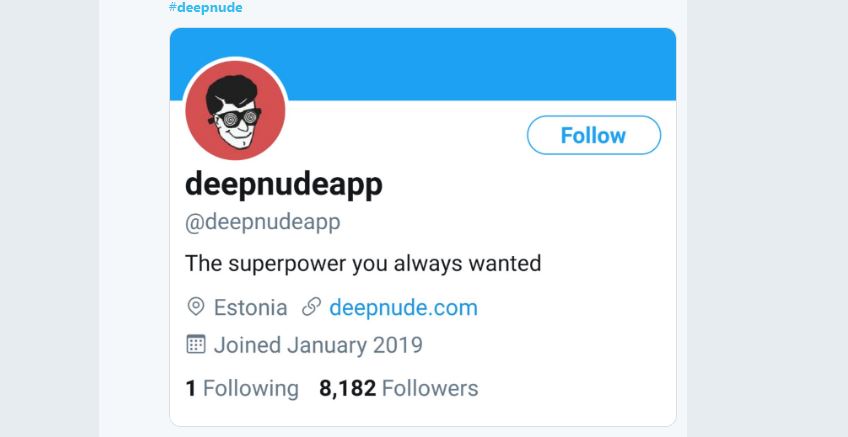Click the bio text about superpower
Image resolution: width=848 pixels, height=437 pixels.
tap(363, 264)
